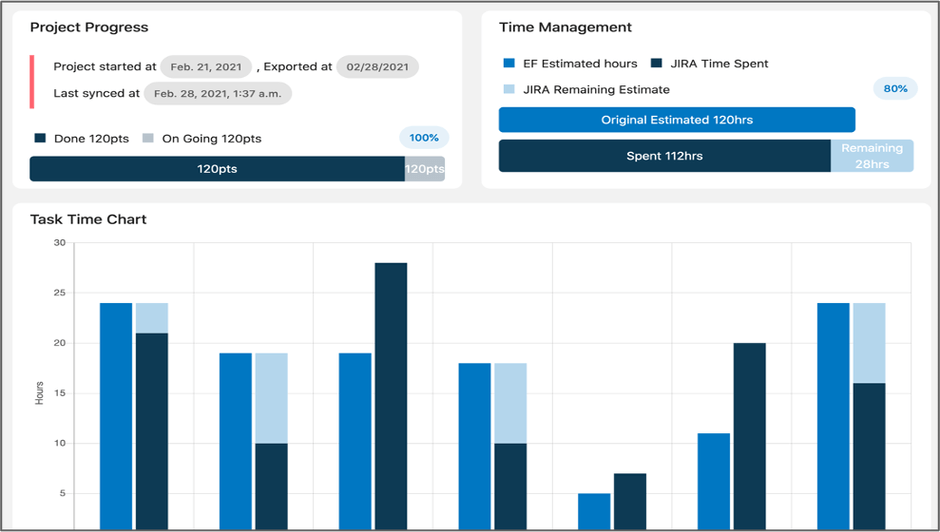Toggle the EF Estimated hours legend item
The height and width of the screenshot is (532, 940).
[570, 64]
